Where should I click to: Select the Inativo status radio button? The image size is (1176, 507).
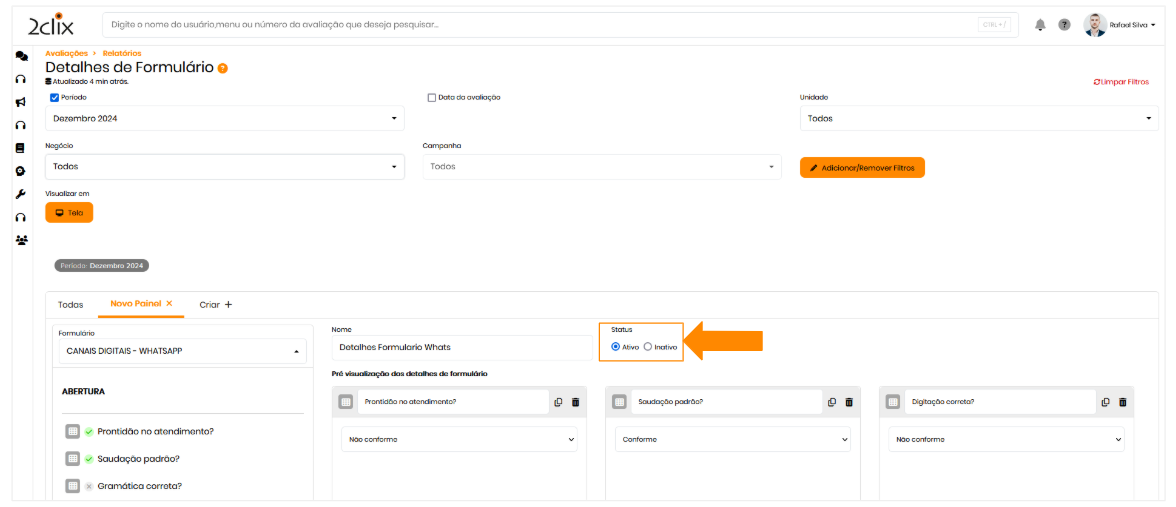(648, 347)
